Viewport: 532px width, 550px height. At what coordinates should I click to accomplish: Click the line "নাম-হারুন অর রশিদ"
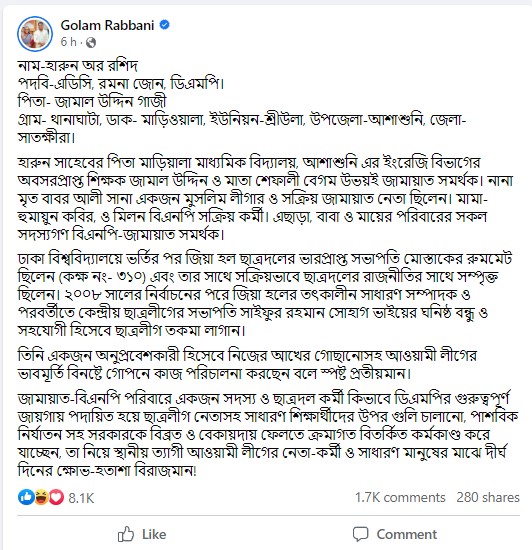tap(78, 65)
